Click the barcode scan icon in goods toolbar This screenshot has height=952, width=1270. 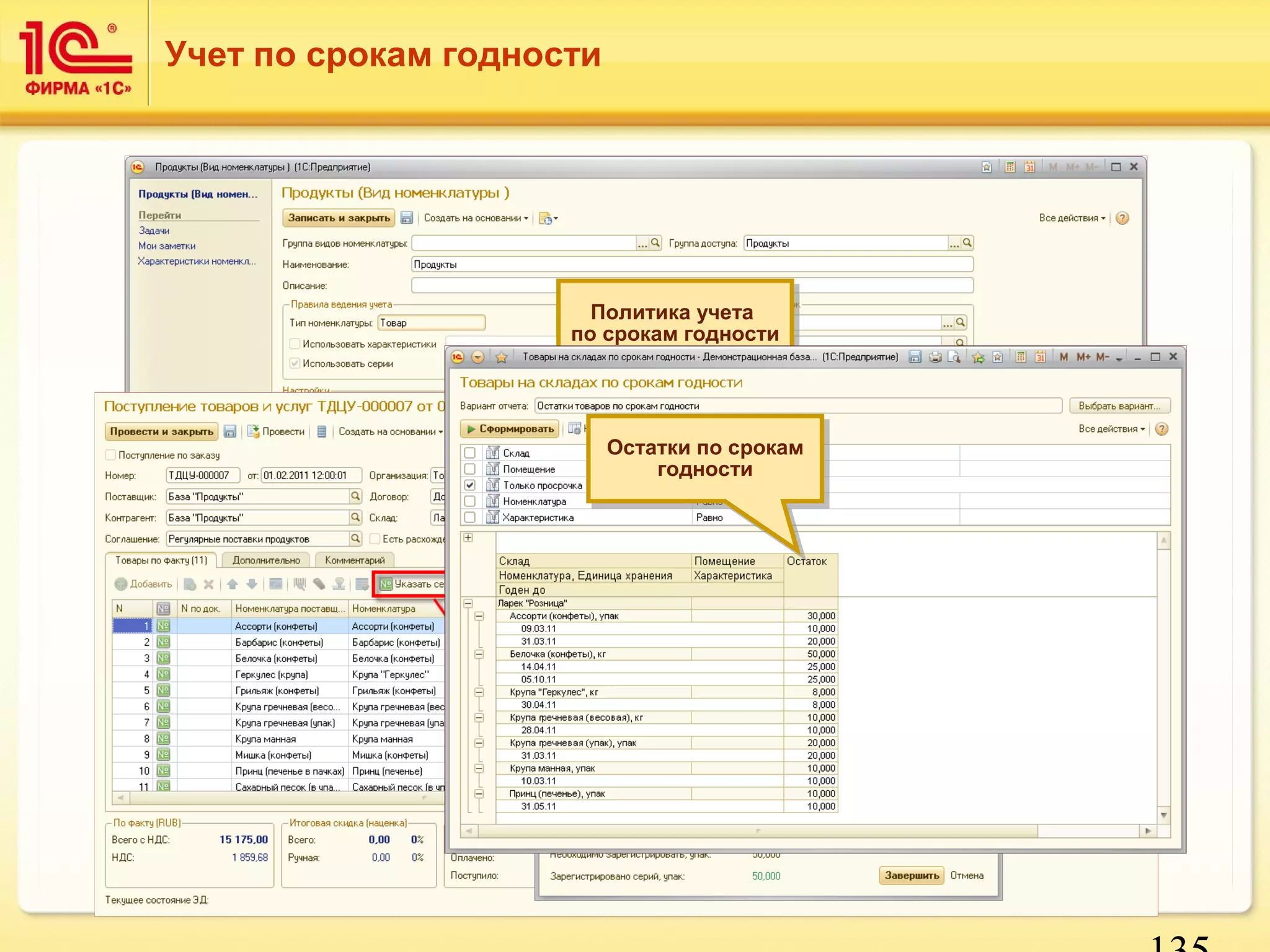click(x=300, y=584)
